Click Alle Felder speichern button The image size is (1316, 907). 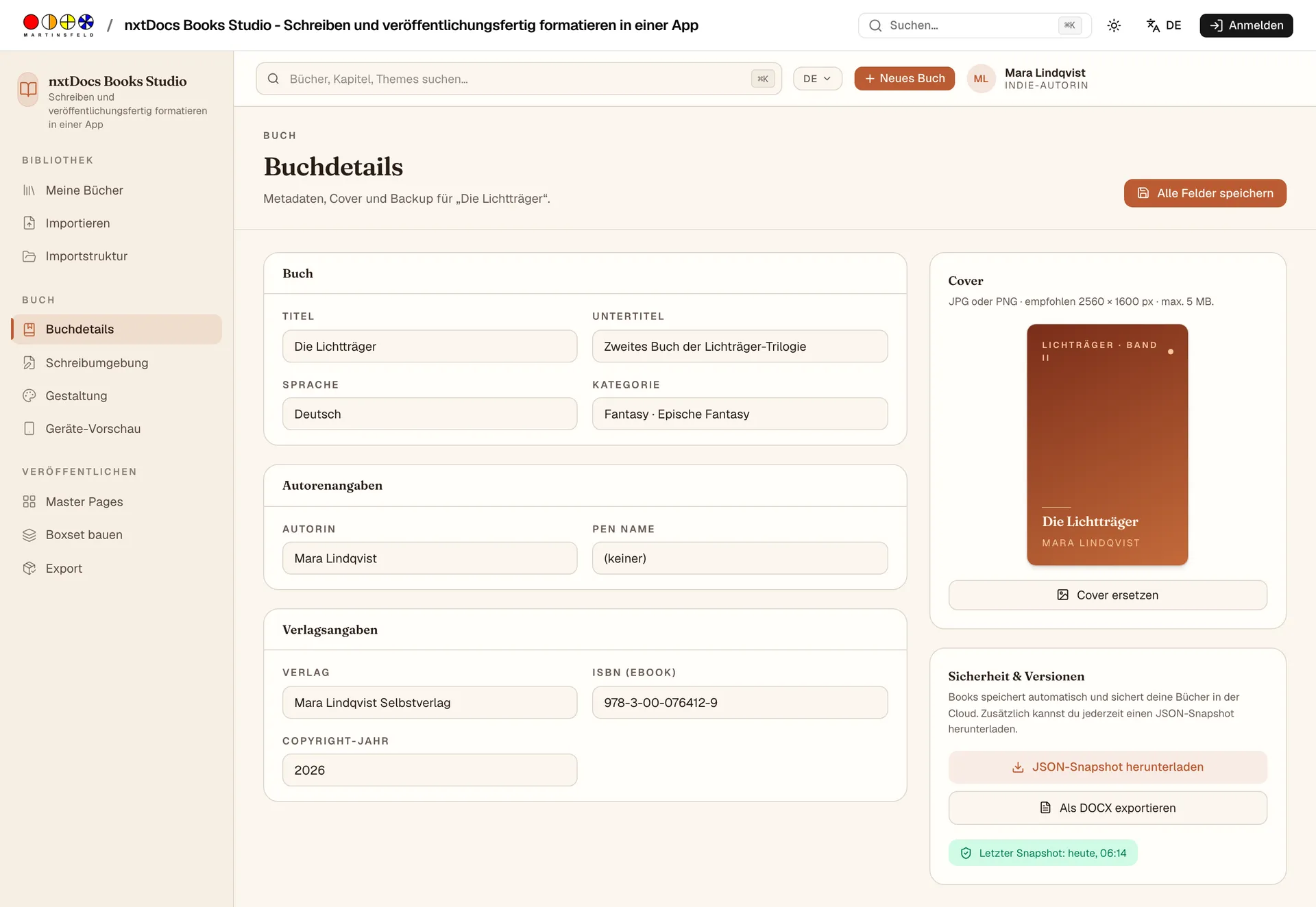tap(1205, 193)
